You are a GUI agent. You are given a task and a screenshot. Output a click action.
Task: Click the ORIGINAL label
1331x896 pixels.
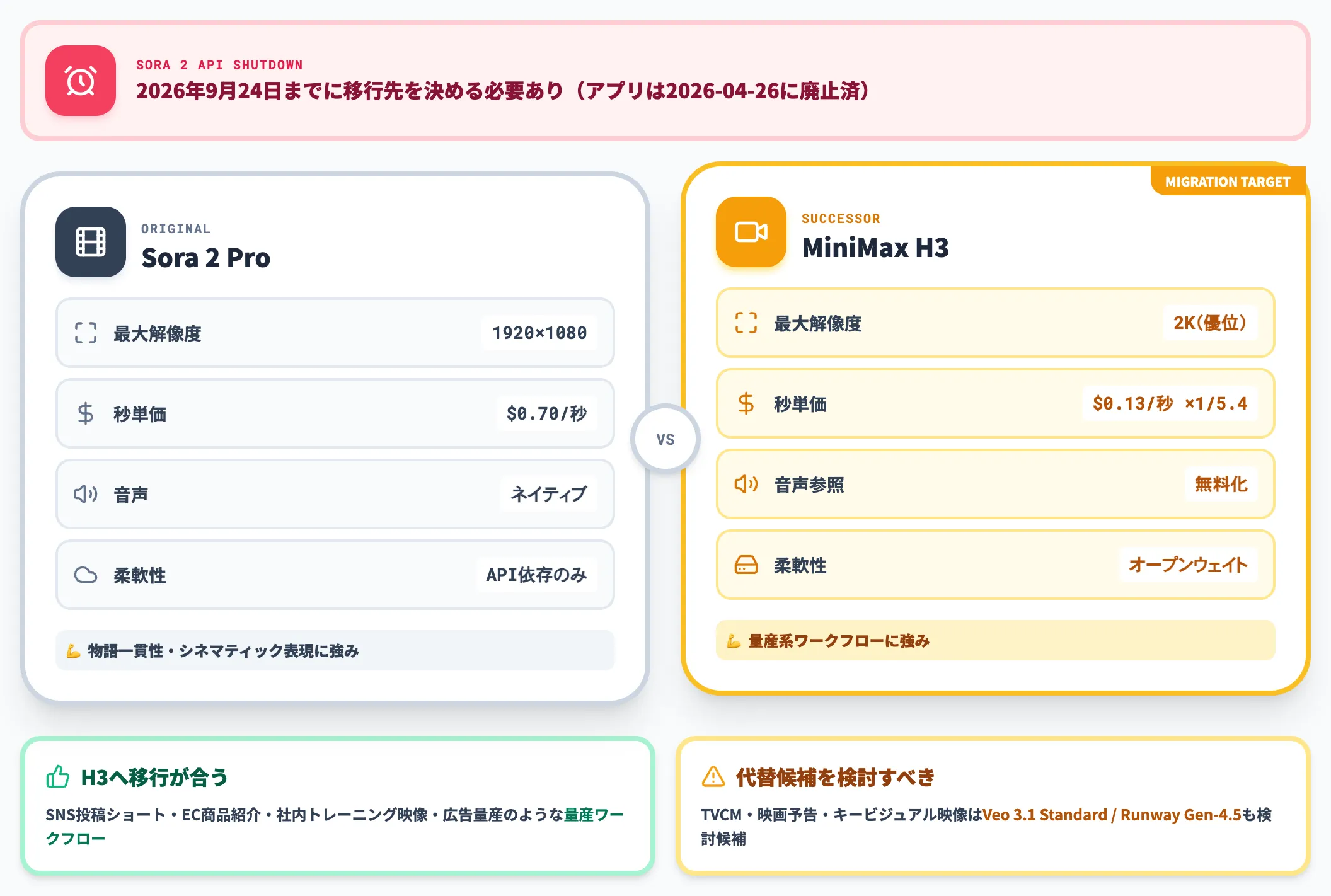(x=176, y=229)
